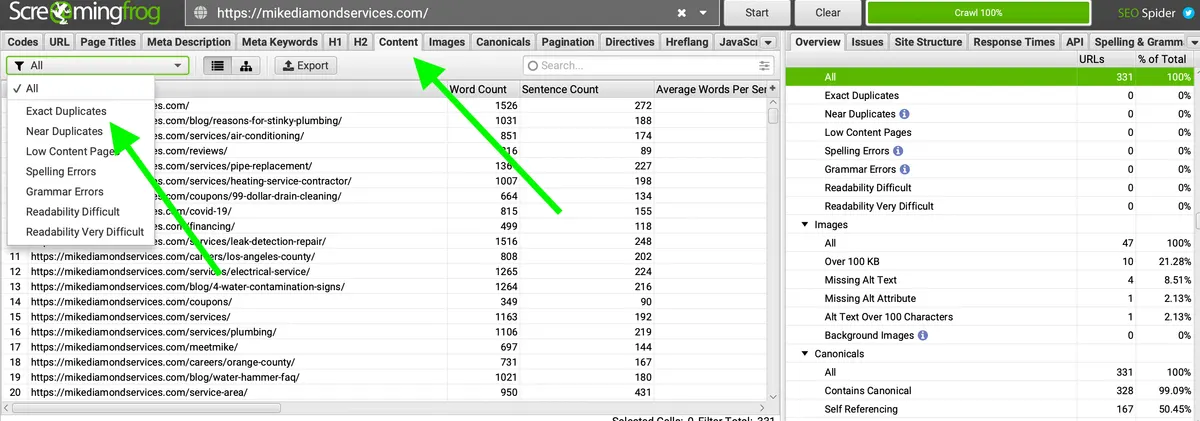Click the Screaming Frog logo
Viewport: 1200px width, 421px height.
(x=83, y=14)
